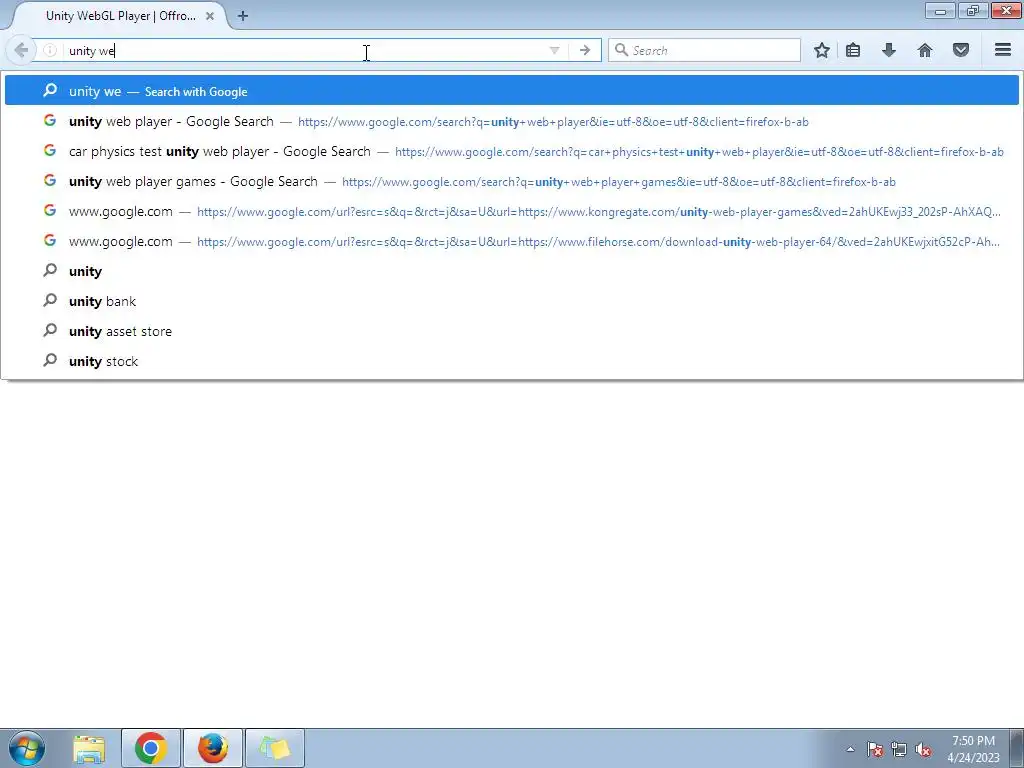The width and height of the screenshot is (1024, 768).
Task: Bookmark this page with star icon
Action: (822, 50)
